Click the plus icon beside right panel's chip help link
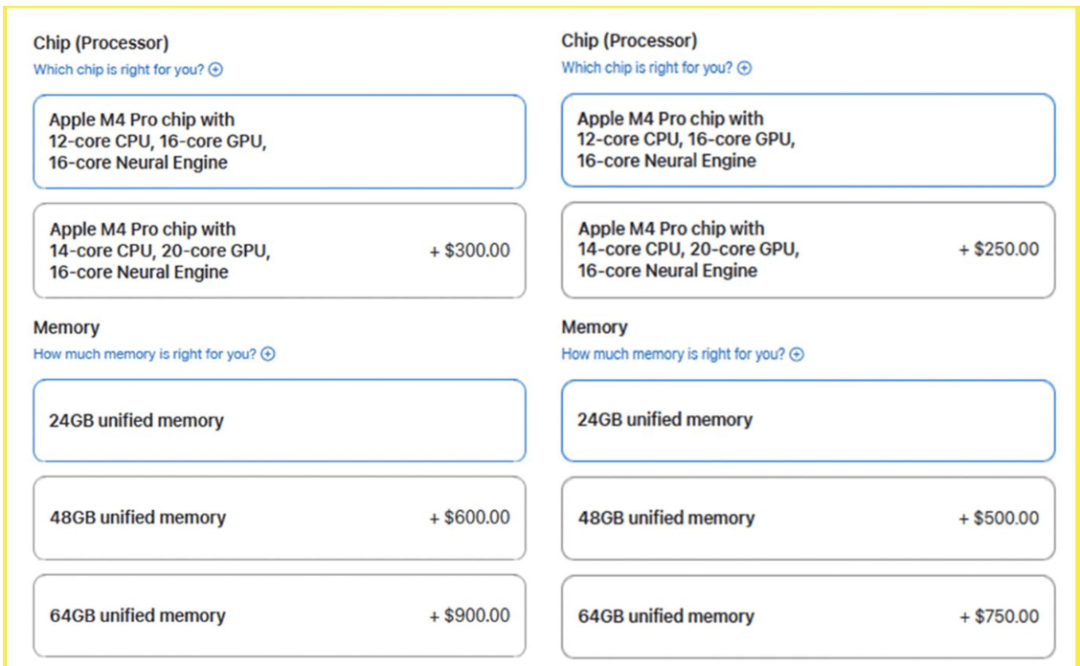Viewport: 1080px width, 666px height. pos(744,68)
